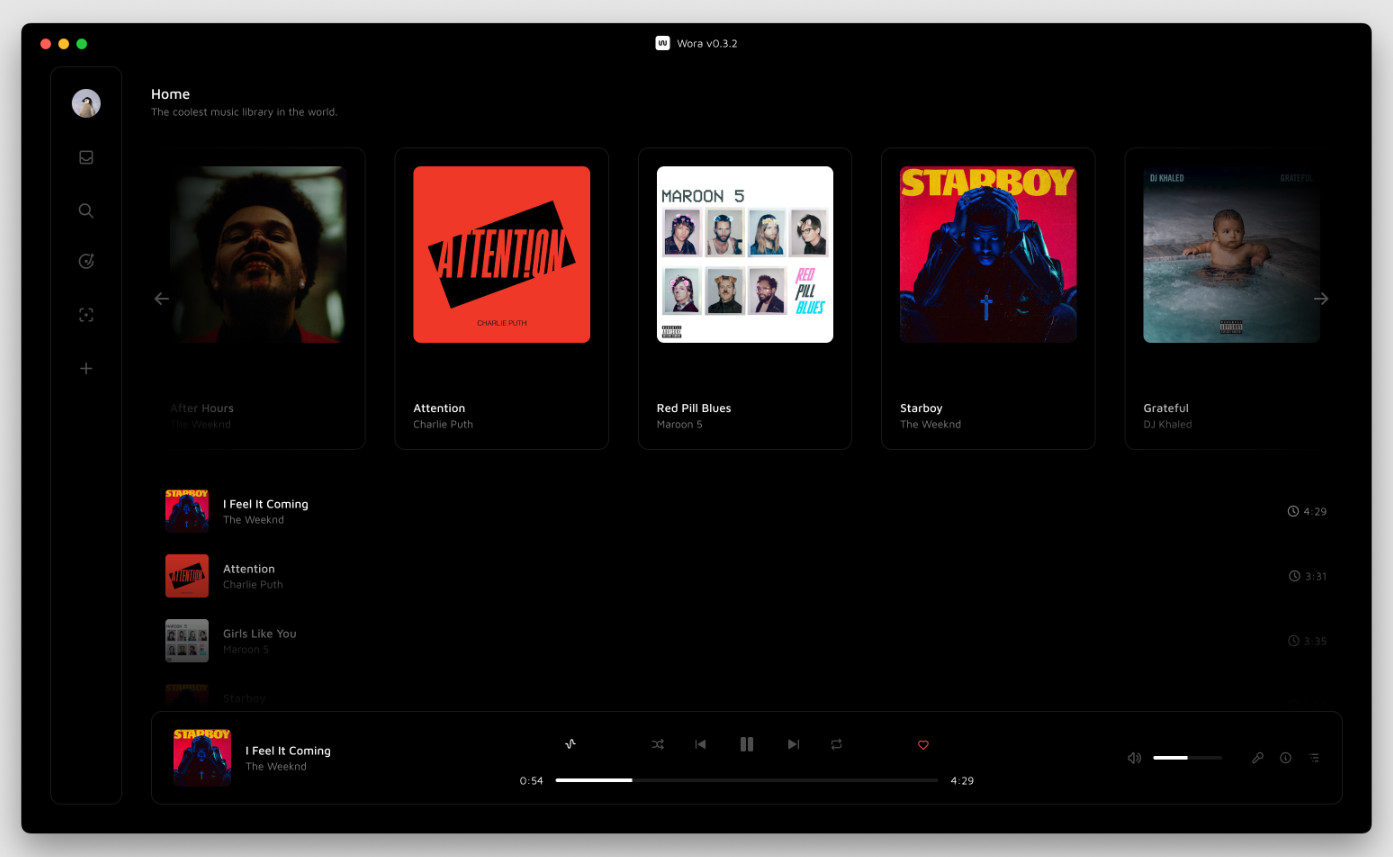Open the After Hours album cover
This screenshot has height=857, width=1393.
pos(258,254)
